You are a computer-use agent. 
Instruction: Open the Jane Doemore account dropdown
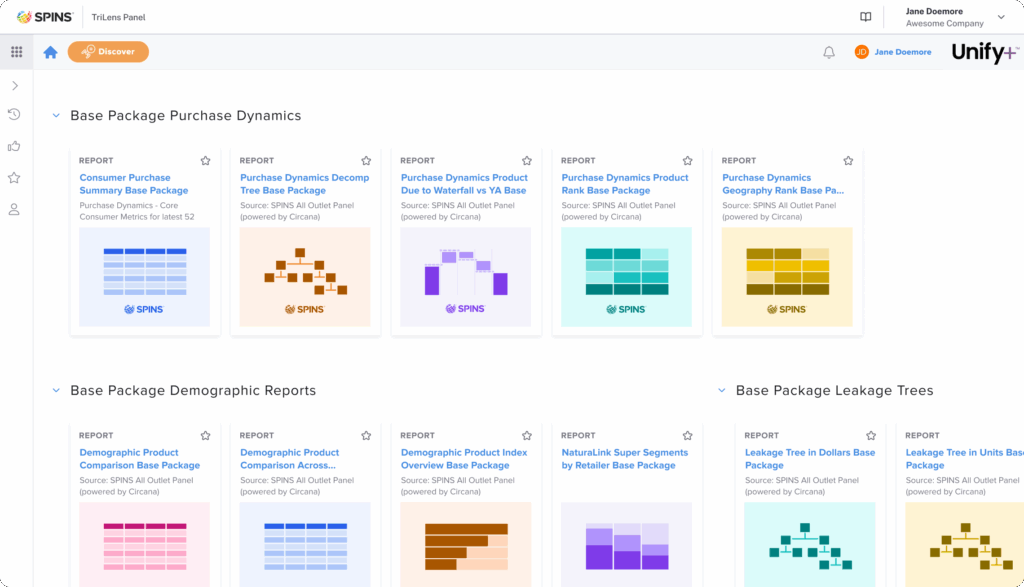(1001, 17)
